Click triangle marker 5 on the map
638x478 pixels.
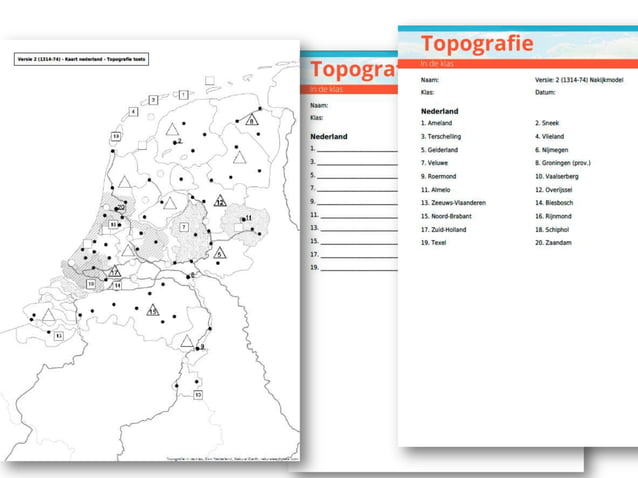tap(219, 253)
